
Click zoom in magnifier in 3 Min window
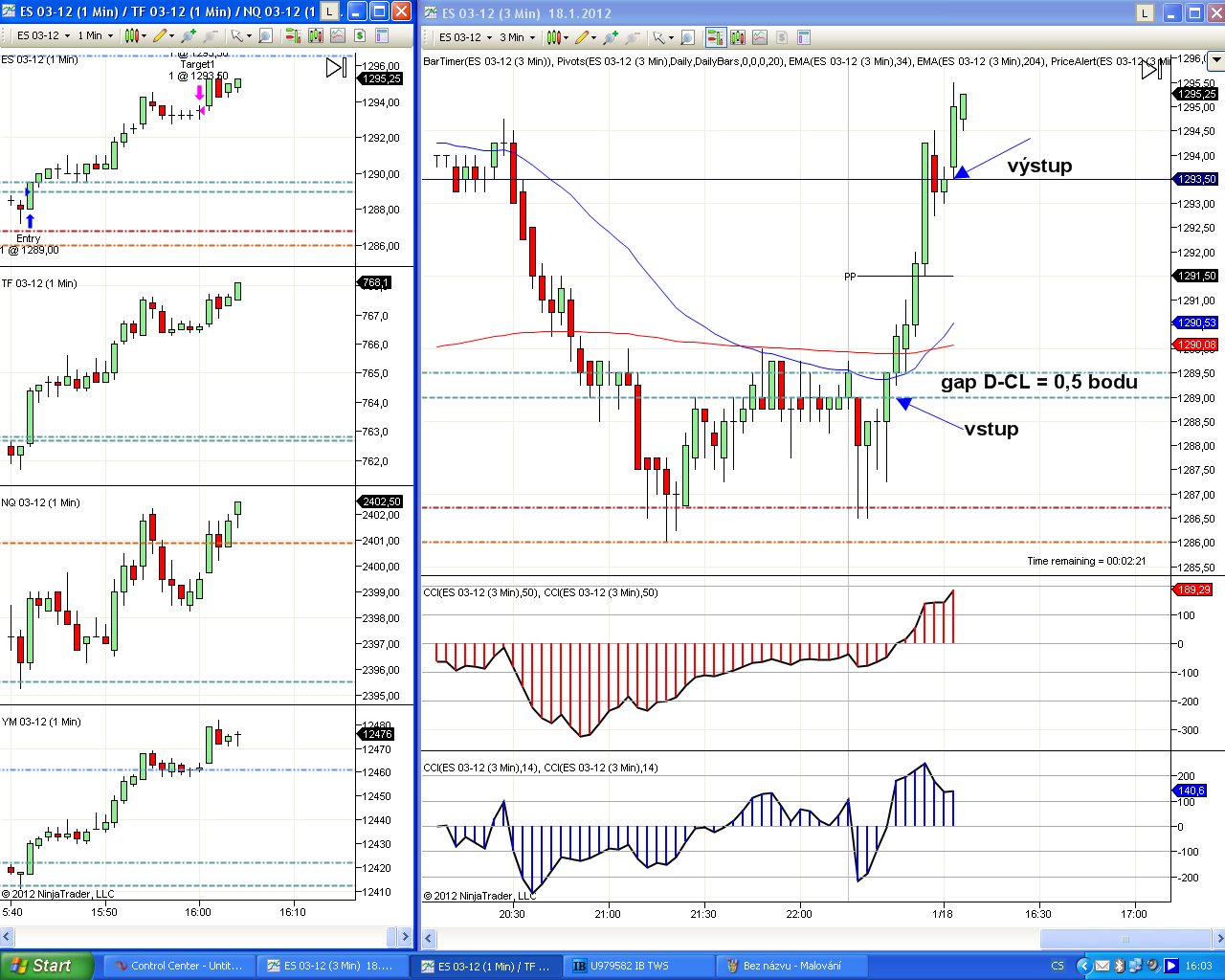coord(611,37)
